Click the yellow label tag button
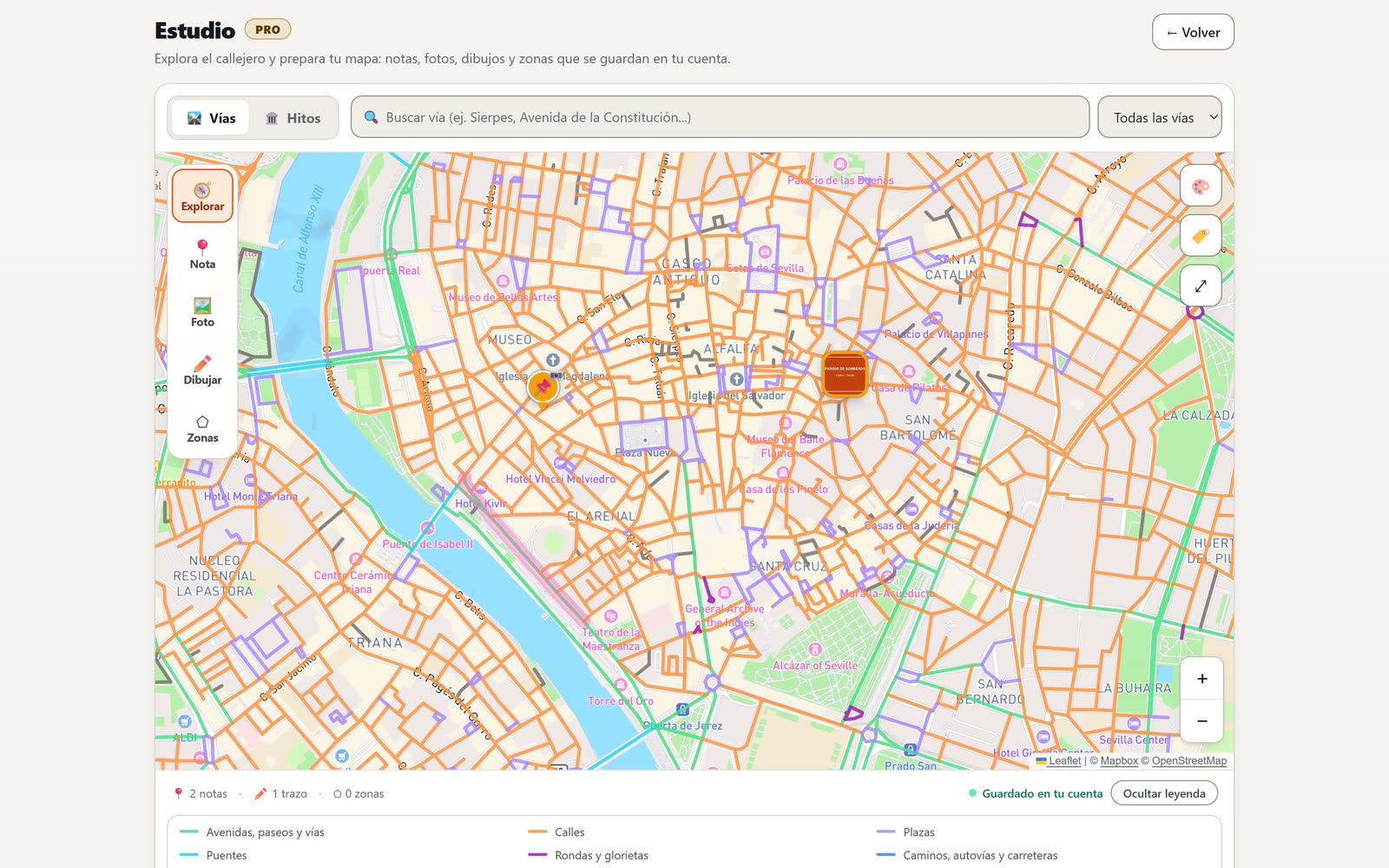The image size is (1389, 868). point(1201,236)
